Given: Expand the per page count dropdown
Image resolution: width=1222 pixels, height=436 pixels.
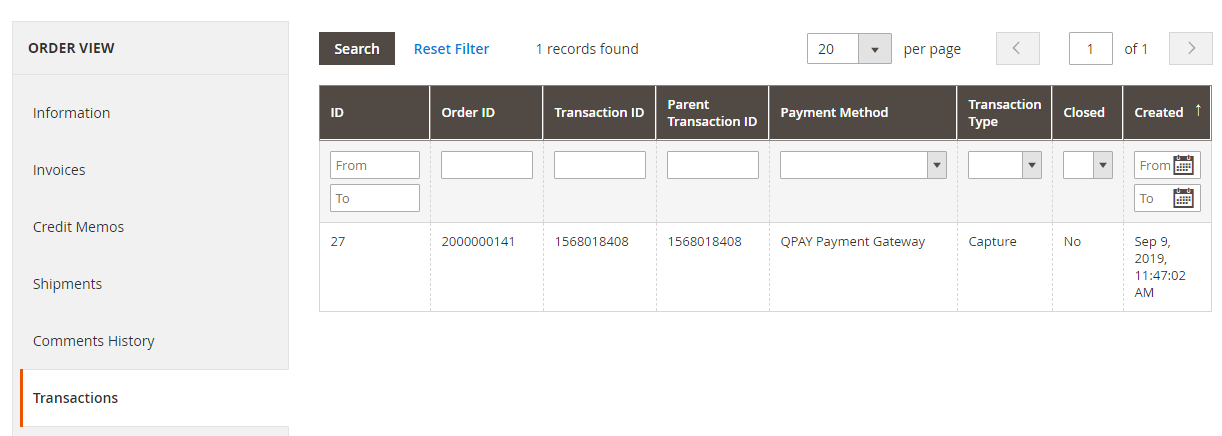Looking at the screenshot, I should [875, 49].
